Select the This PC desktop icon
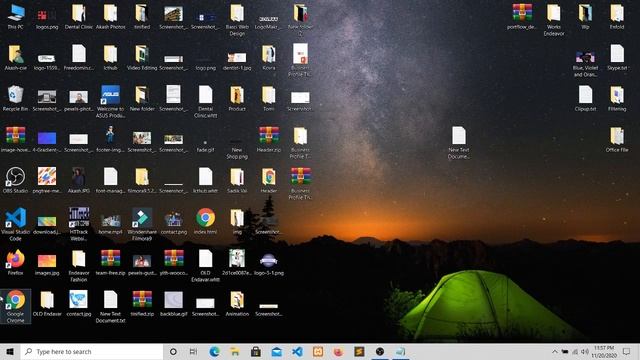The height and width of the screenshot is (360, 640). [16, 17]
